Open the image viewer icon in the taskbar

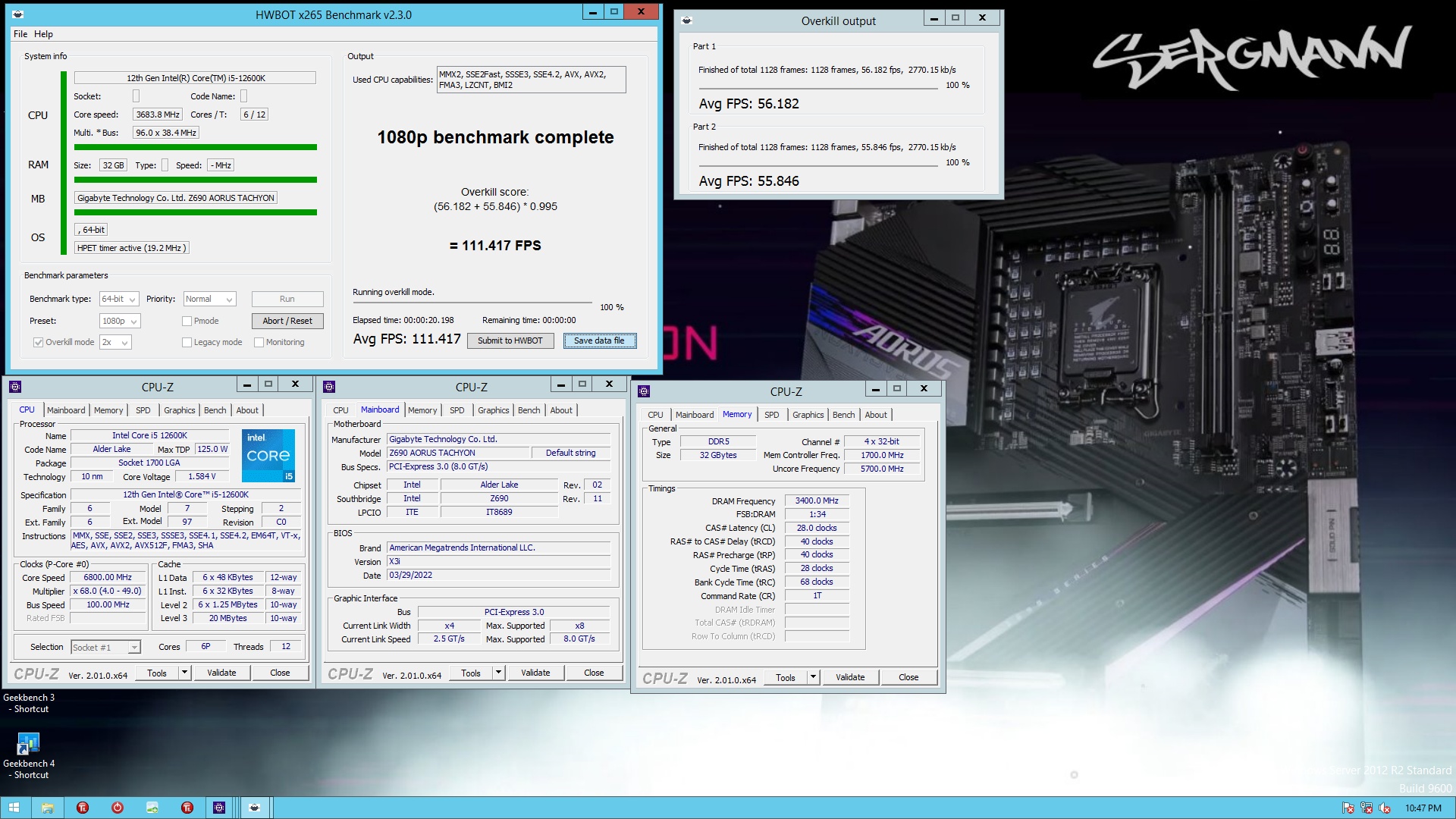point(152,808)
